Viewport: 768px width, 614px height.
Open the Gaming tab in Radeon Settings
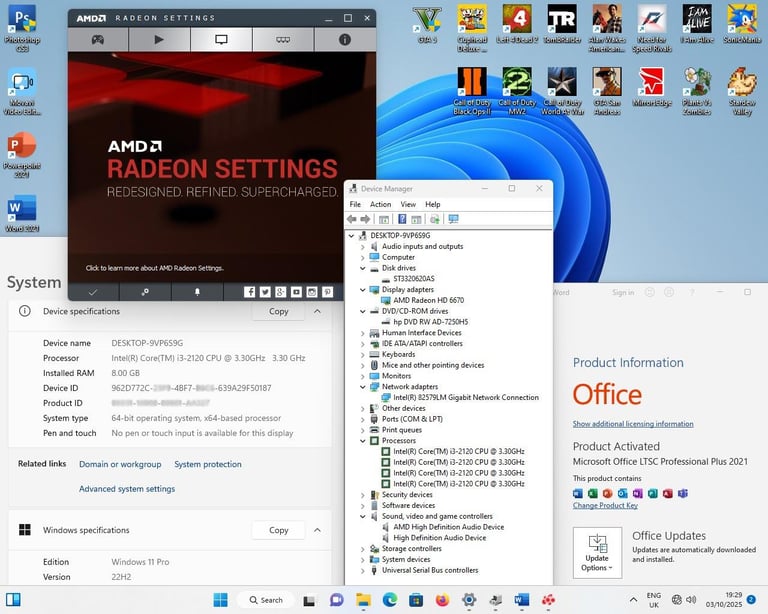[98, 40]
